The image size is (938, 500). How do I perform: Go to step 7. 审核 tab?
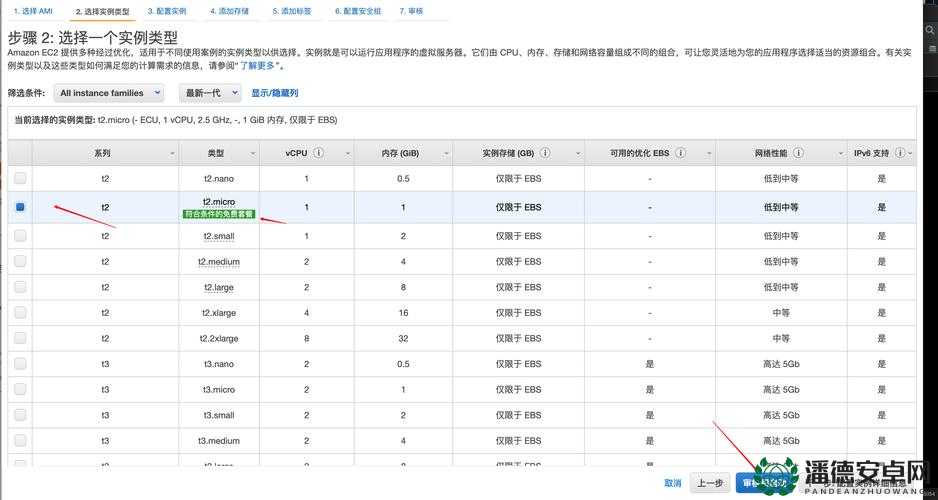412,11
